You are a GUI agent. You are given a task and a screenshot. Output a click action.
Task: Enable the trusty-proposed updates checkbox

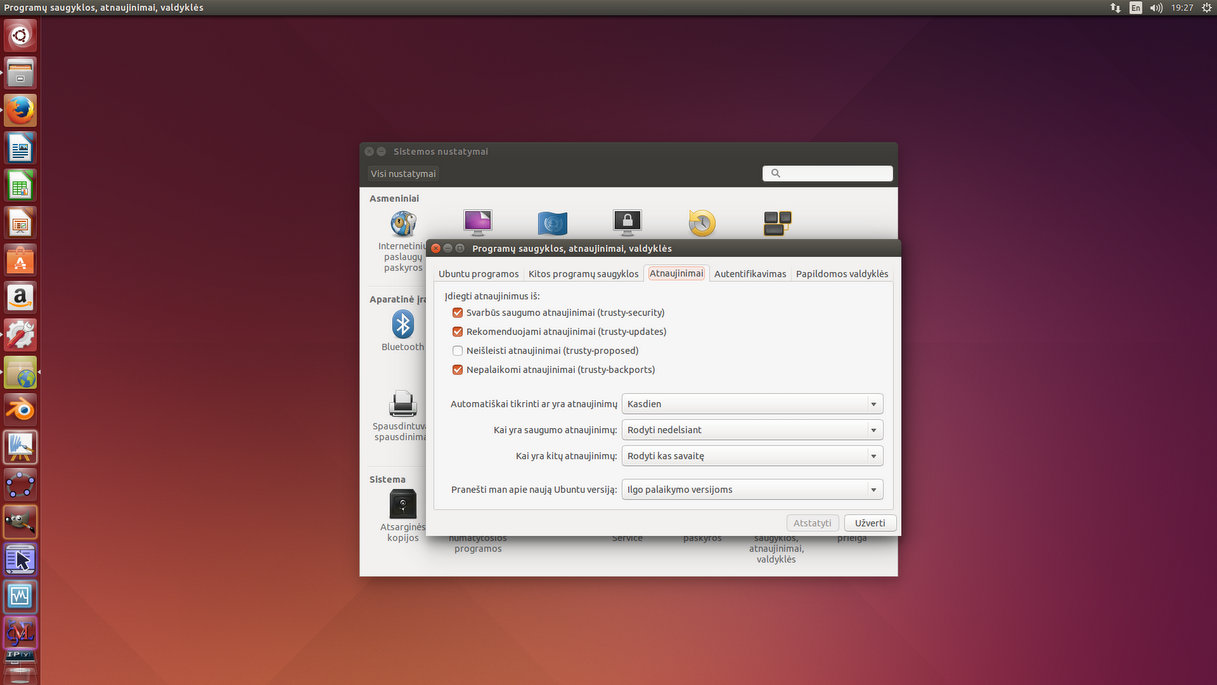[x=458, y=351]
